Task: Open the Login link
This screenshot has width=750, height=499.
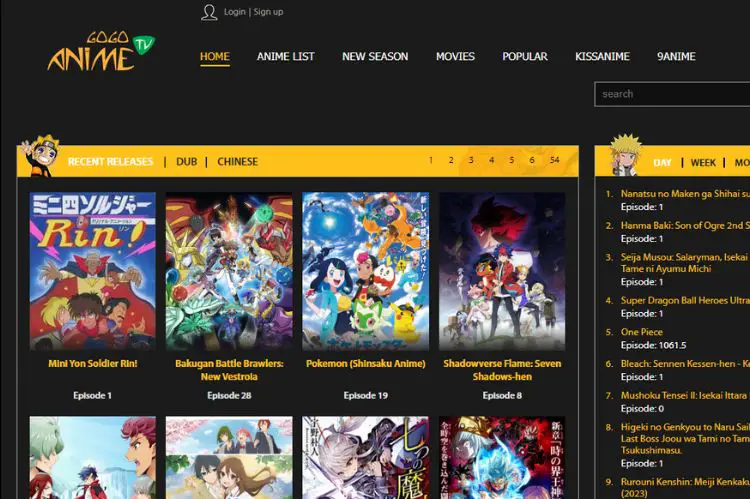Action: coord(234,12)
